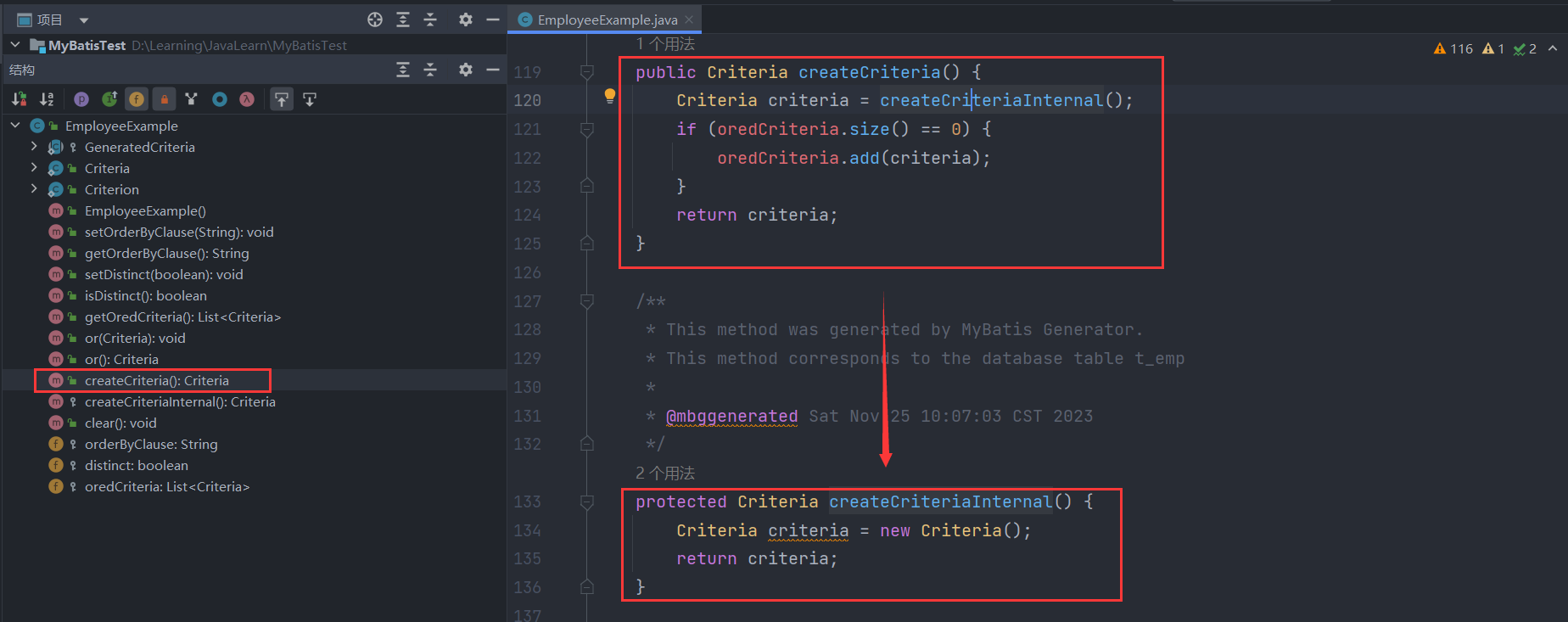Toggle show anonymous classes (blue circle icon)
The width and height of the screenshot is (1568, 622).
click(x=220, y=99)
